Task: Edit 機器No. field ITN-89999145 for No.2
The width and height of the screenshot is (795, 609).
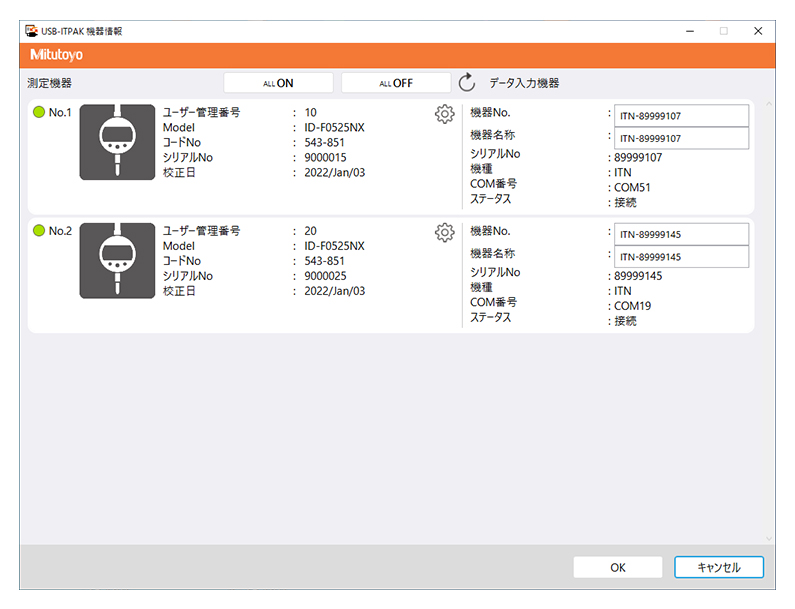Action: [681, 234]
